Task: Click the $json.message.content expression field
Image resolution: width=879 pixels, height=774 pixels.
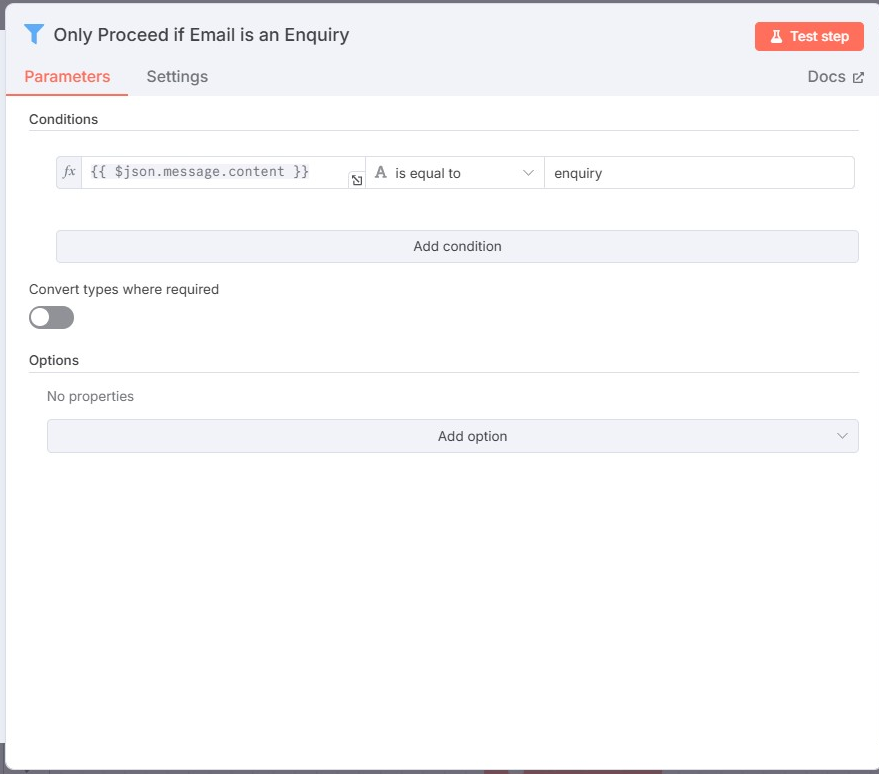Action: [215, 172]
